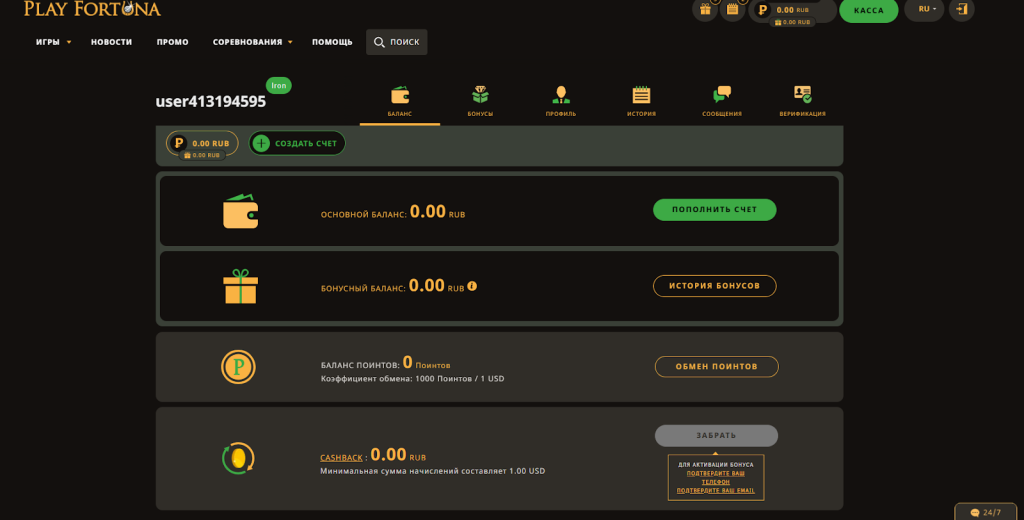Screen dimensions: 1024x520
Task: Open the 24/7 support chat
Action: [986, 512]
